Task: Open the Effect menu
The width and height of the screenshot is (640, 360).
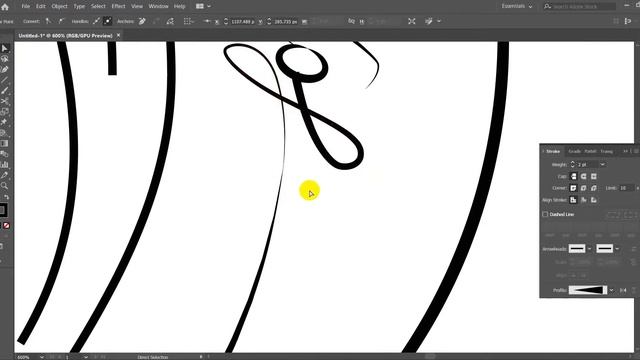Action: (x=118, y=7)
